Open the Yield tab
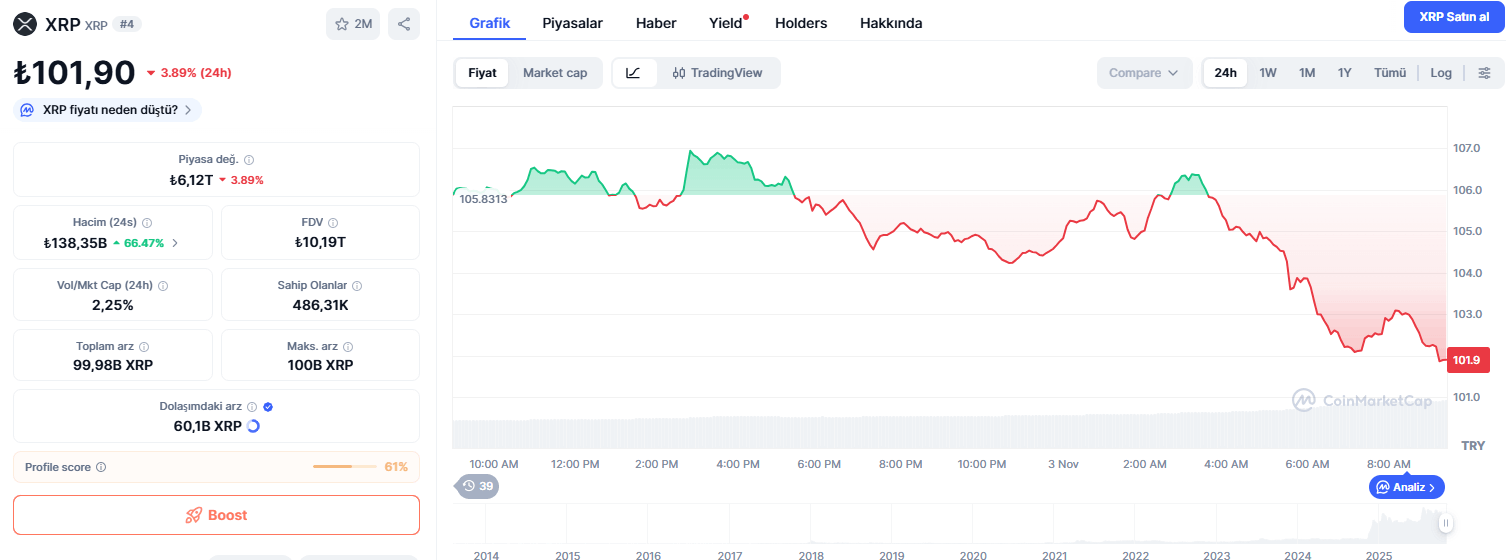The image size is (1506, 560). pos(727,23)
